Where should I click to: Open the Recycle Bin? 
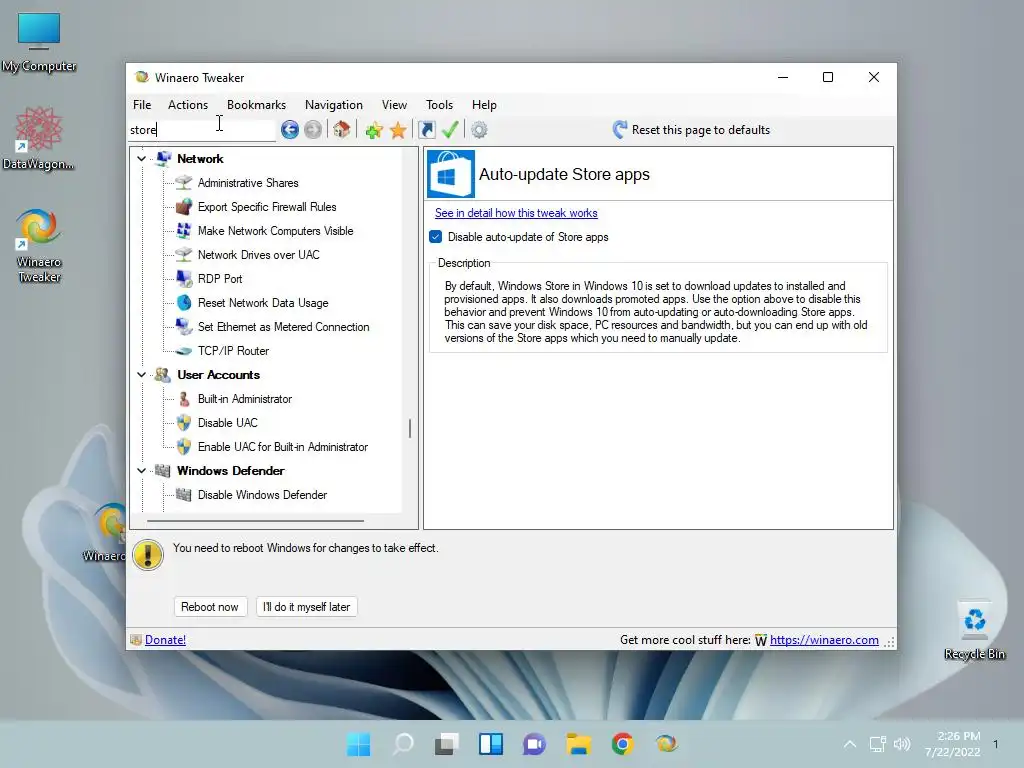974,631
